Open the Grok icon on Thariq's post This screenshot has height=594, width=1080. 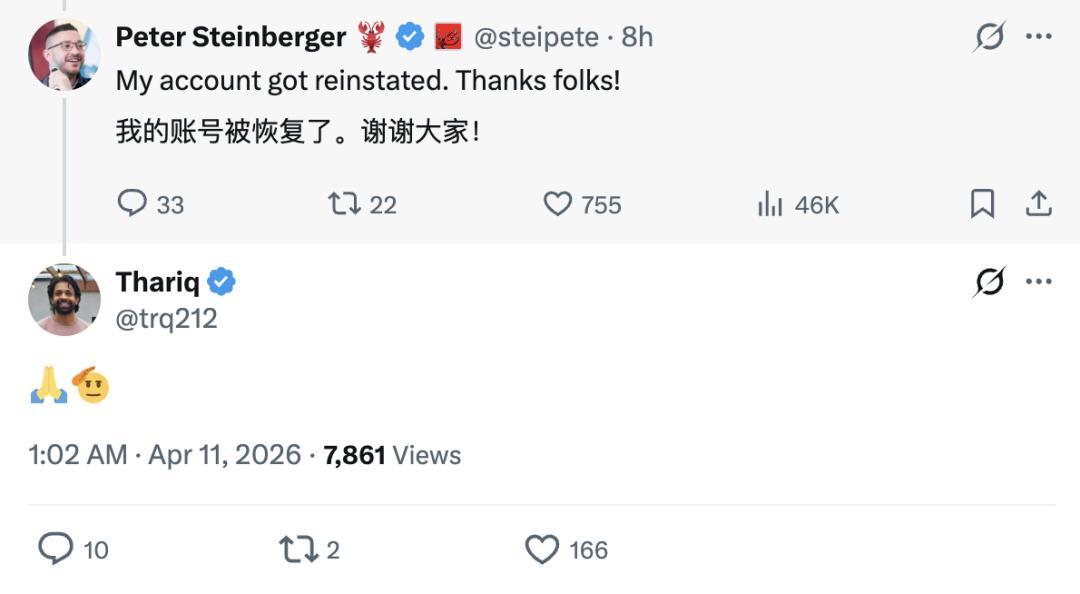[989, 283]
